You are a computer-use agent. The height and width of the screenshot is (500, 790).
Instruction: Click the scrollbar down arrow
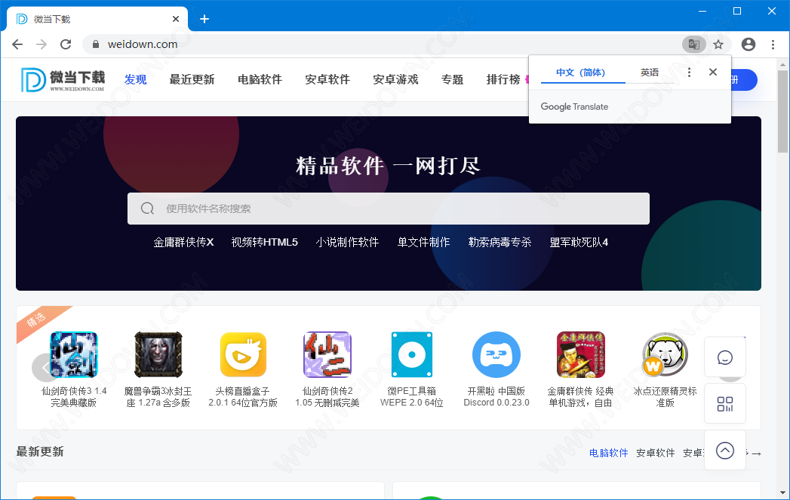click(782, 492)
